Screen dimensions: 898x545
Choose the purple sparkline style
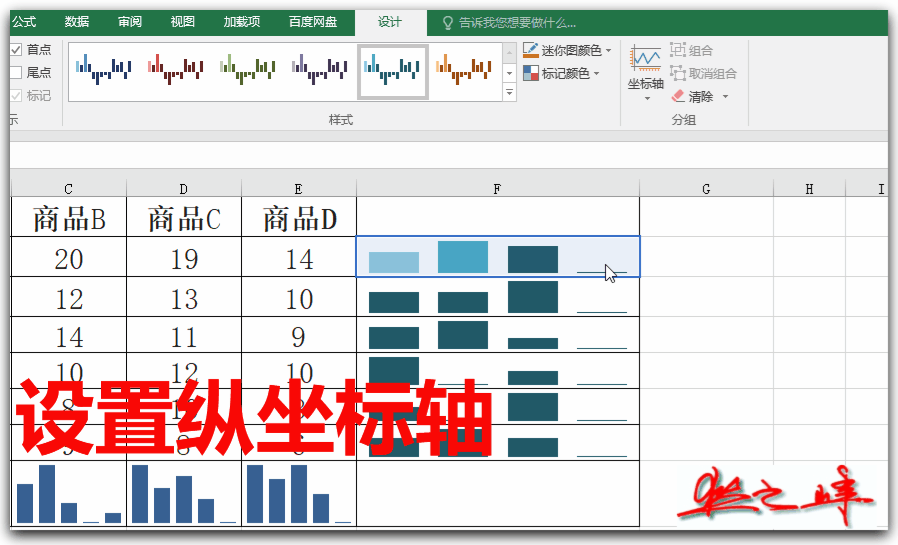tap(320, 70)
